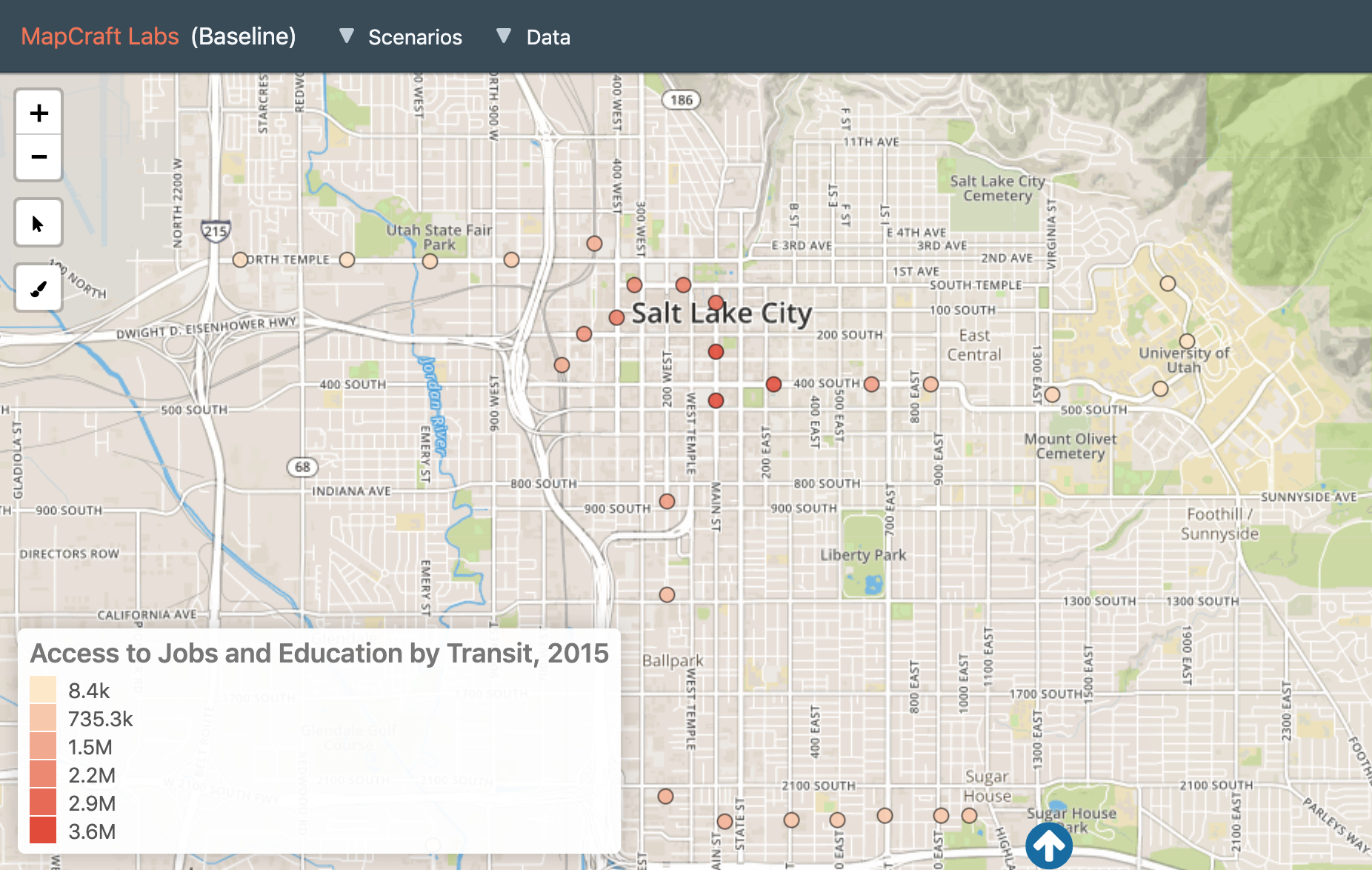Open the MapCraft Labs home link
Image resolution: width=1372 pixels, height=870 pixels.
click(x=100, y=36)
